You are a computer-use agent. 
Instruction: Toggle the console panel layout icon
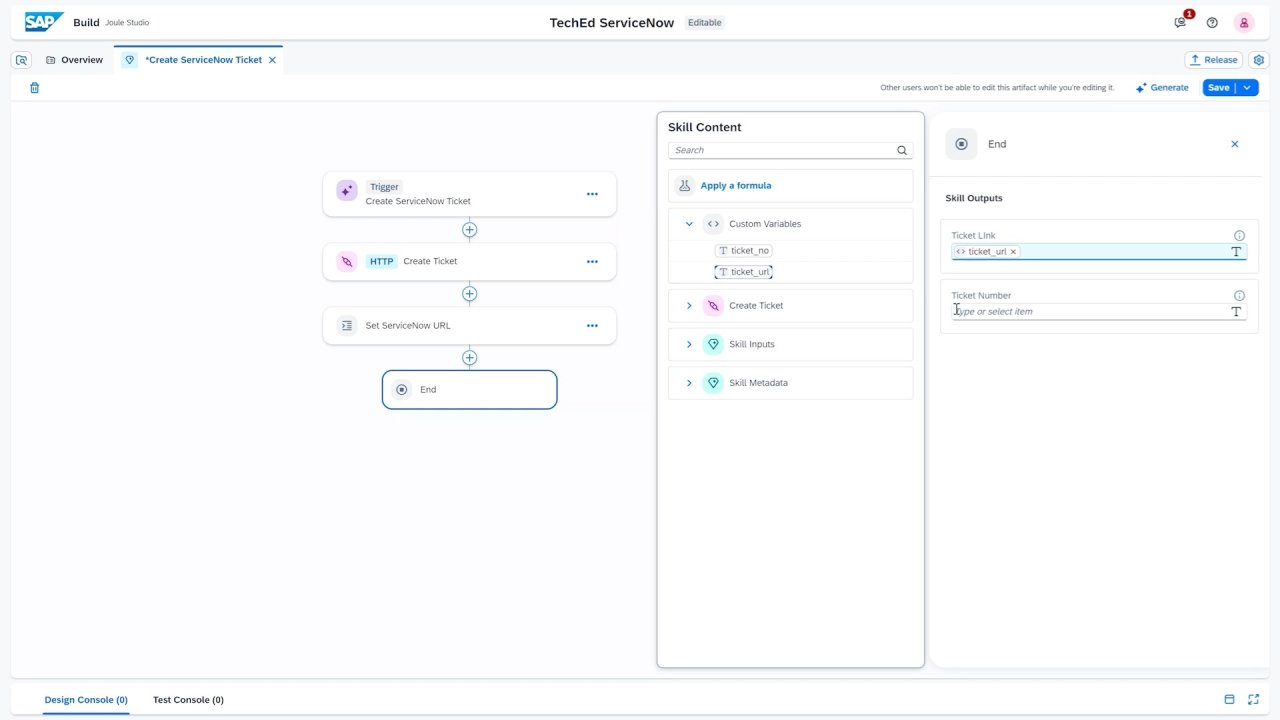[x=1229, y=700]
